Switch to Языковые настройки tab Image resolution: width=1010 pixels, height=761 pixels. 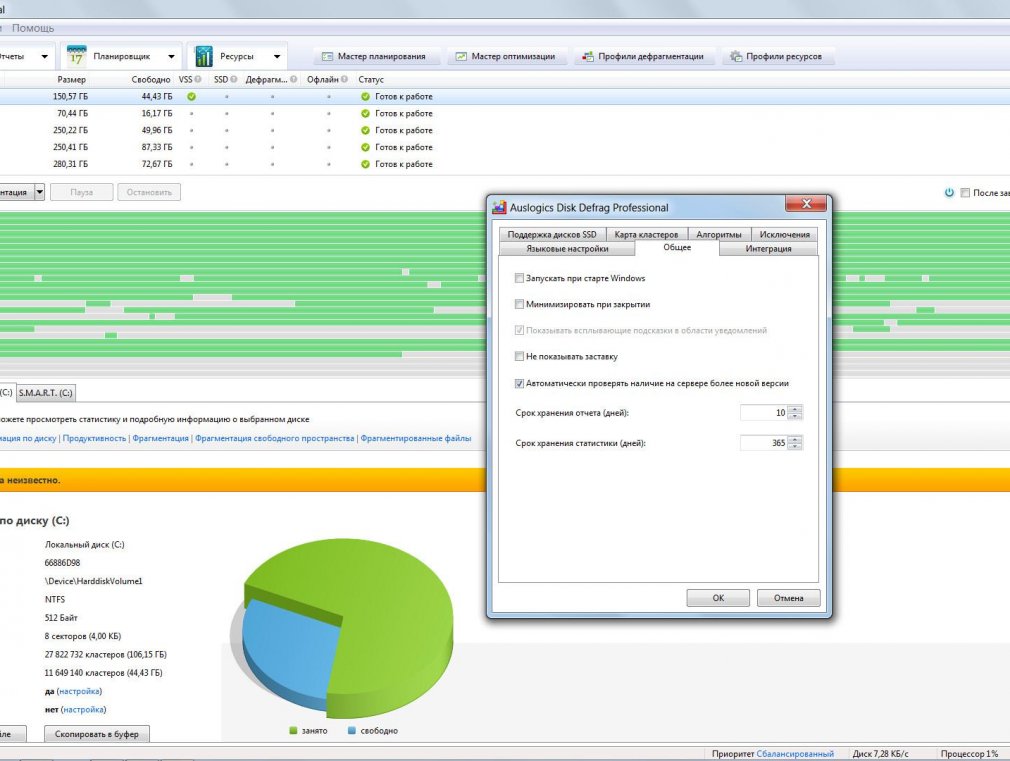coord(567,249)
